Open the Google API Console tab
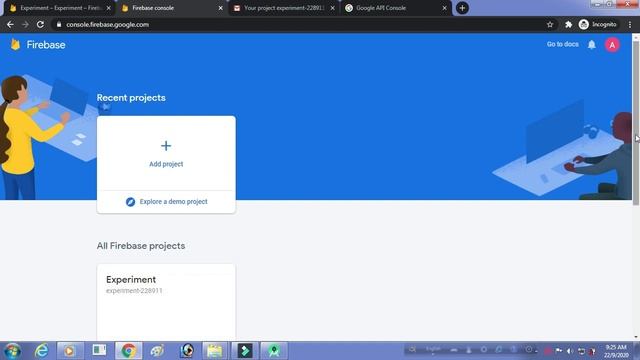640x360 pixels. pos(396,8)
